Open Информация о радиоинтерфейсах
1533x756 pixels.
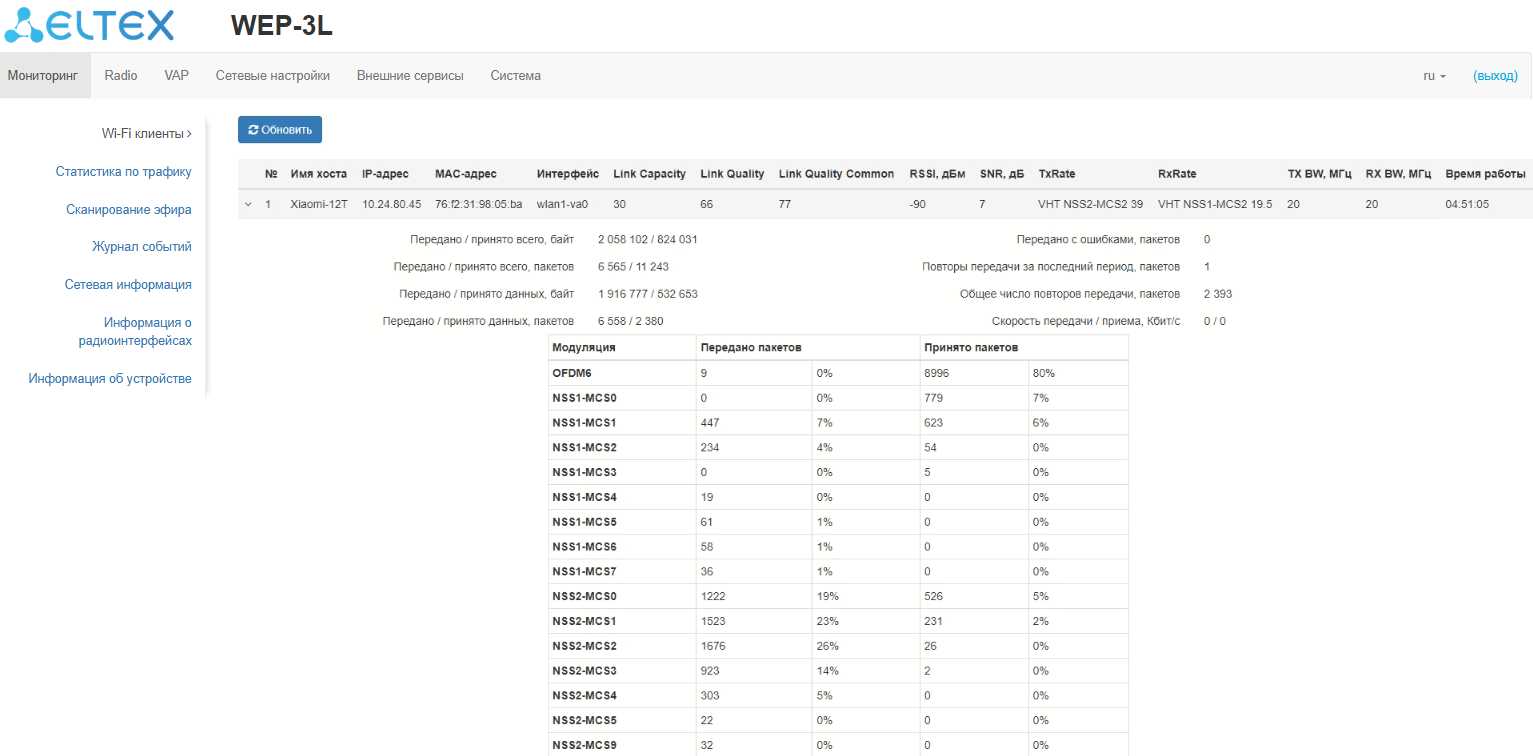(x=135, y=332)
